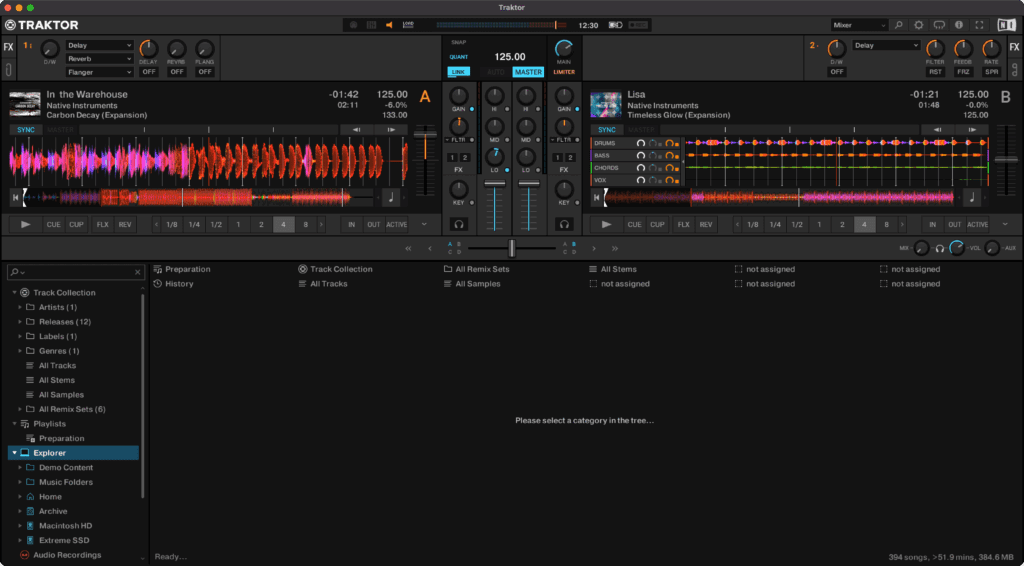1024x566 pixels.
Task: Click the CUE button on Deck B
Action: pos(634,225)
